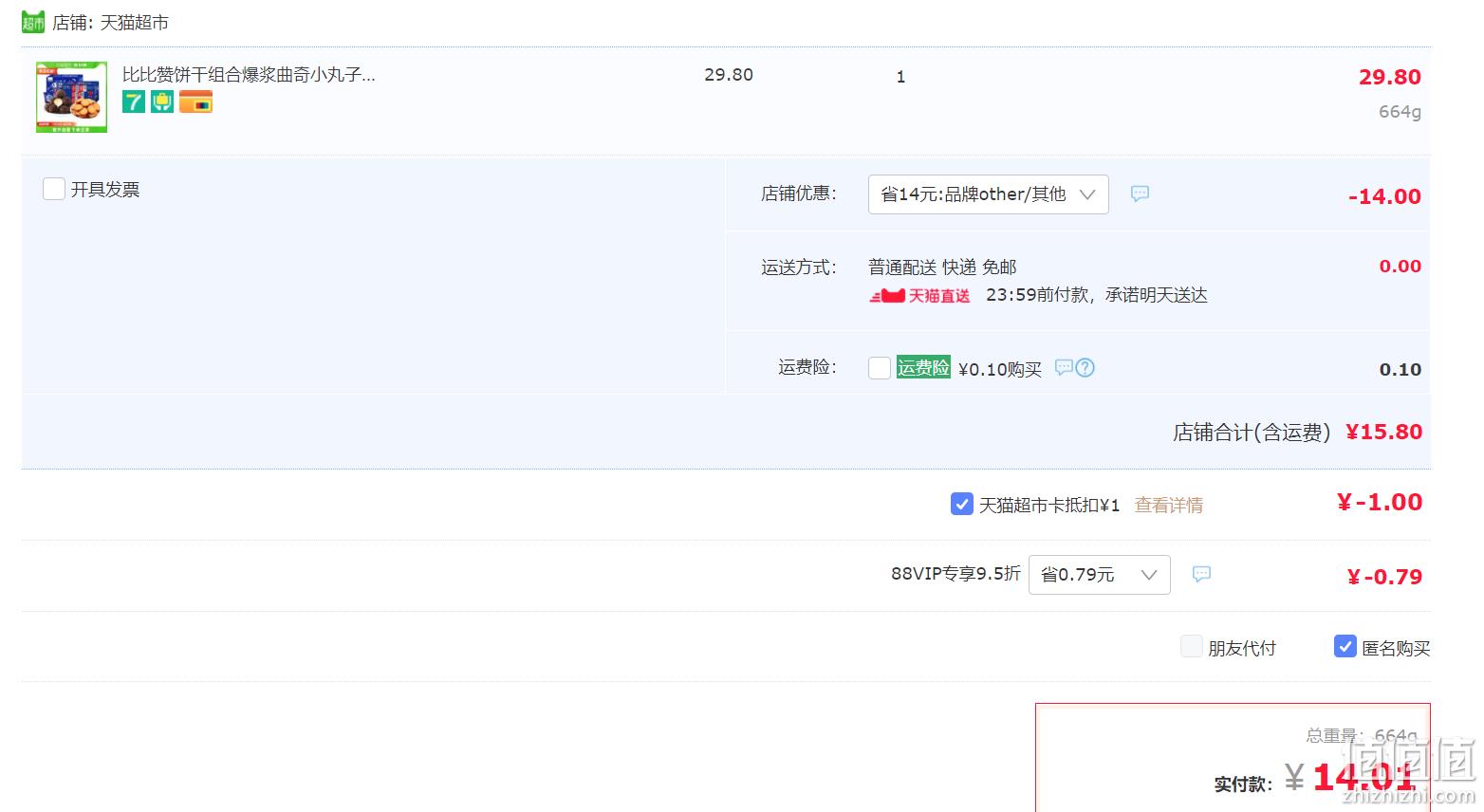Click the 664g product weight text
The height and width of the screenshot is (812, 1484).
click(x=1400, y=112)
